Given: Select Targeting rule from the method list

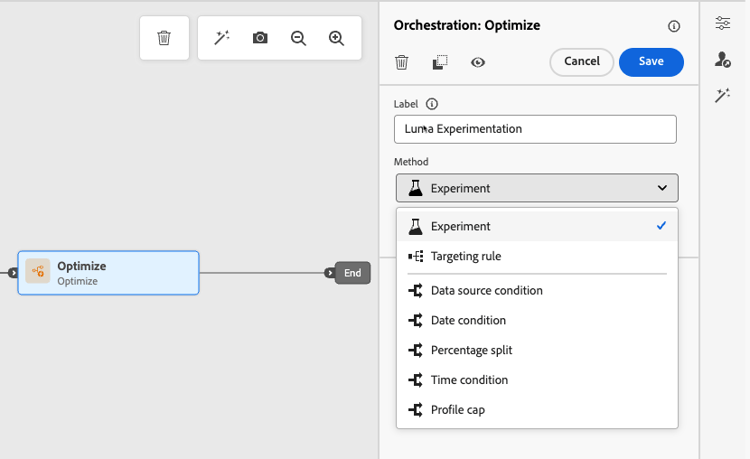Looking at the screenshot, I should click(x=466, y=256).
